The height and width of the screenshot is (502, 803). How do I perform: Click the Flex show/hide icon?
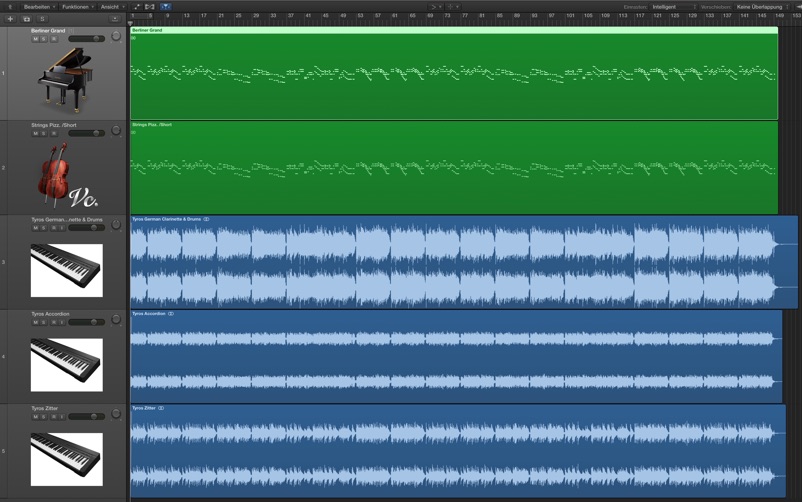[x=150, y=7]
